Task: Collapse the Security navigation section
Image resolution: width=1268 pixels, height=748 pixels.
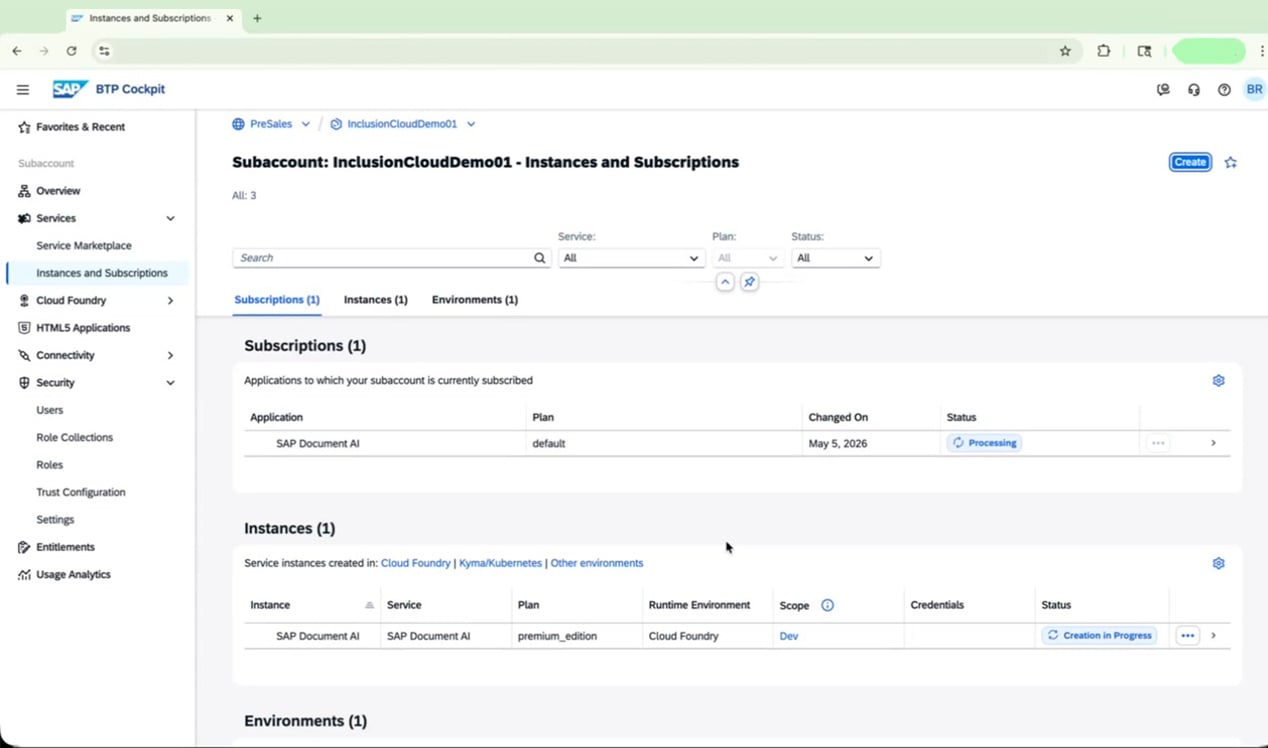Action: point(170,383)
